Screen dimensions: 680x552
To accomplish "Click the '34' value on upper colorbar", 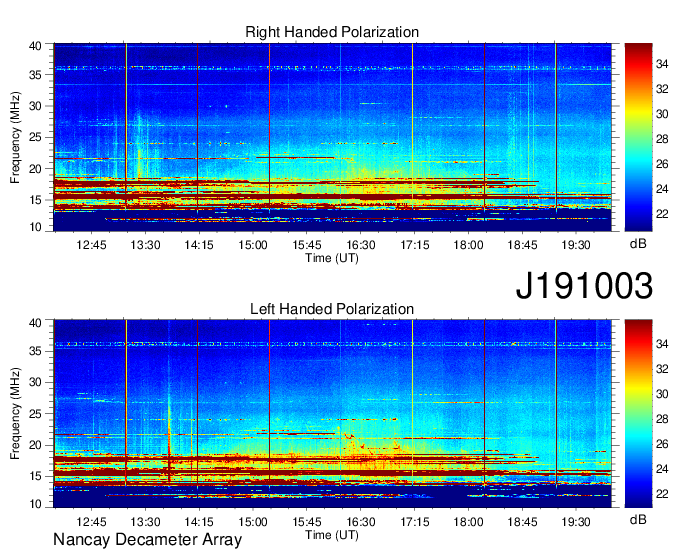I will [x=662, y=64].
